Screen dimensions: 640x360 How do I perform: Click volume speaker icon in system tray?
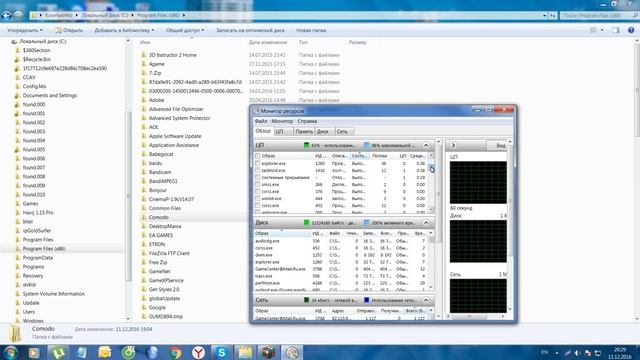coord(578,353)
